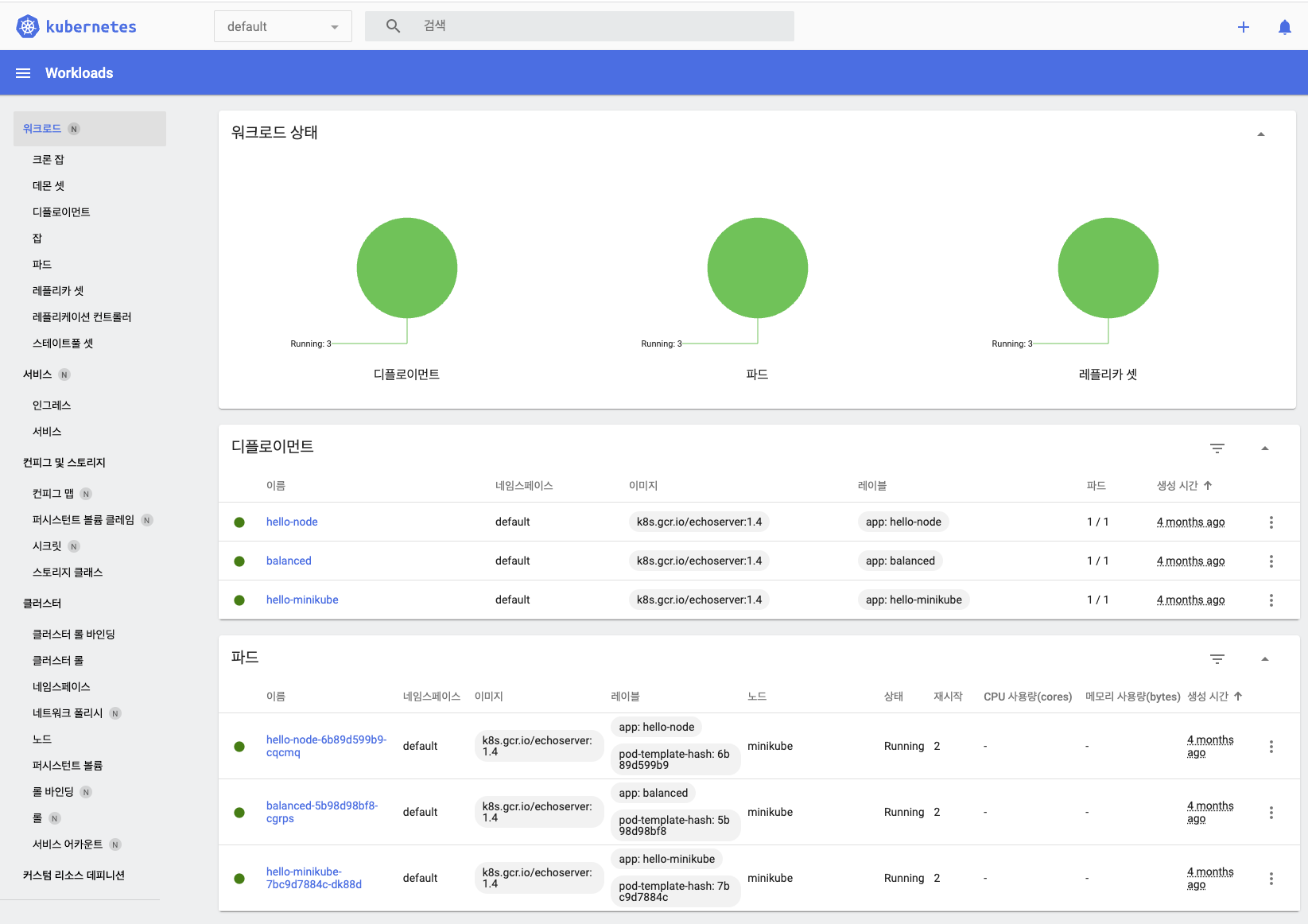Sort pods by 생성 시간 column header

click(1214, 697)
